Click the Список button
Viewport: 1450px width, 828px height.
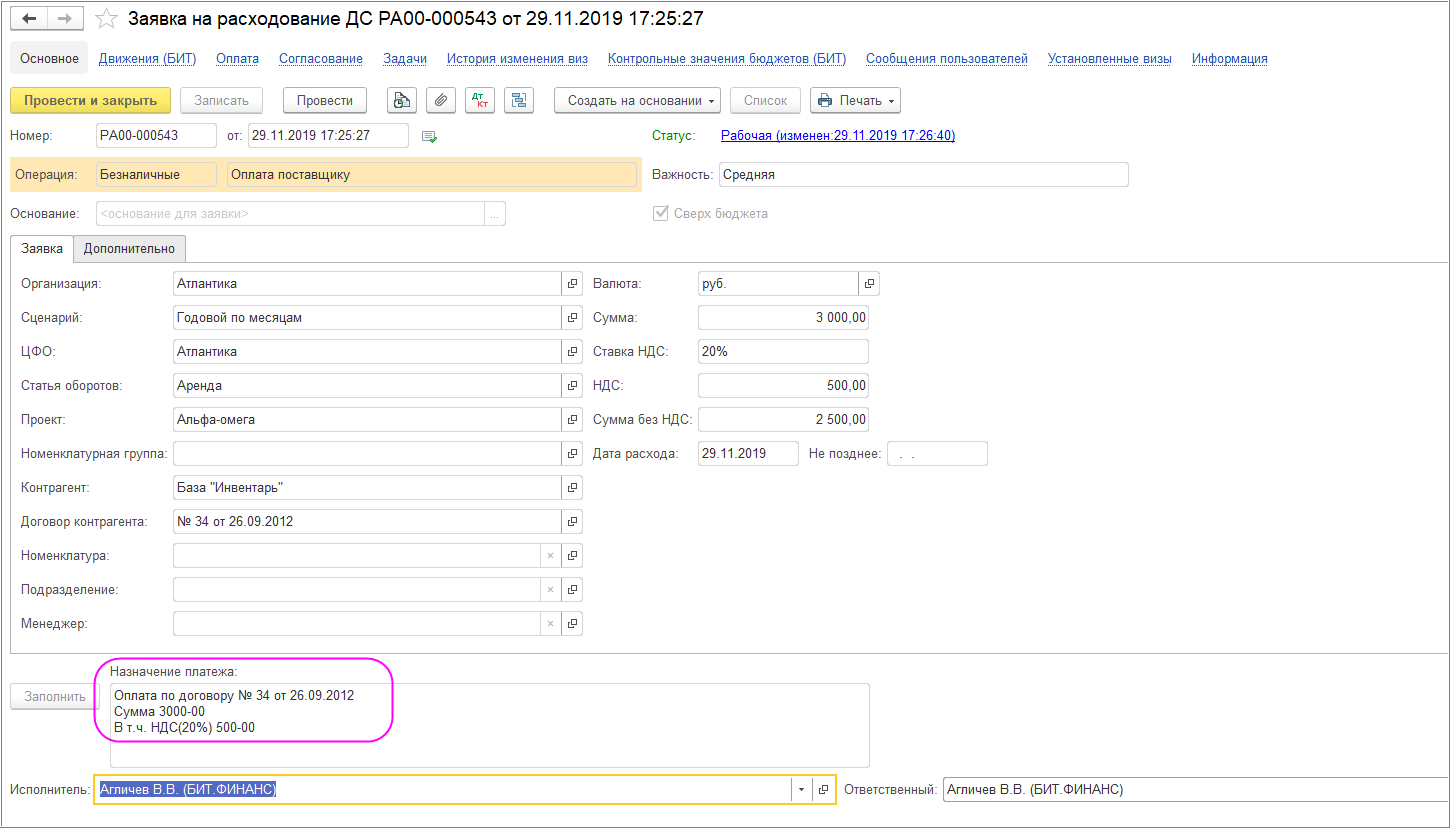(x=766, y=100)
